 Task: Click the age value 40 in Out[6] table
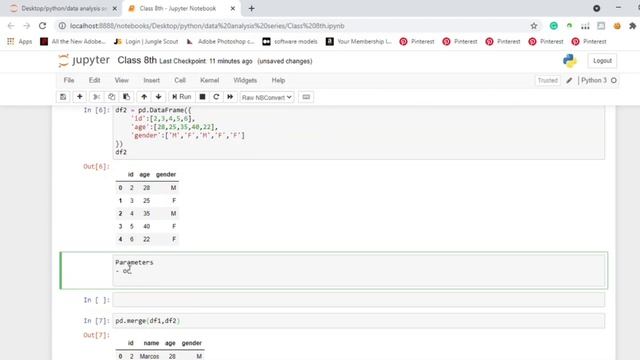[147, 226]
